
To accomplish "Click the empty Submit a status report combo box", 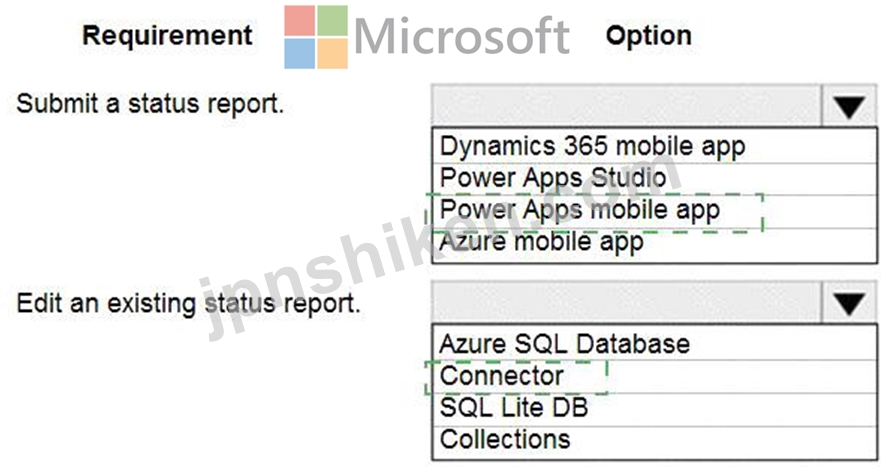I will pyautogui.click(x=626, y=106).
